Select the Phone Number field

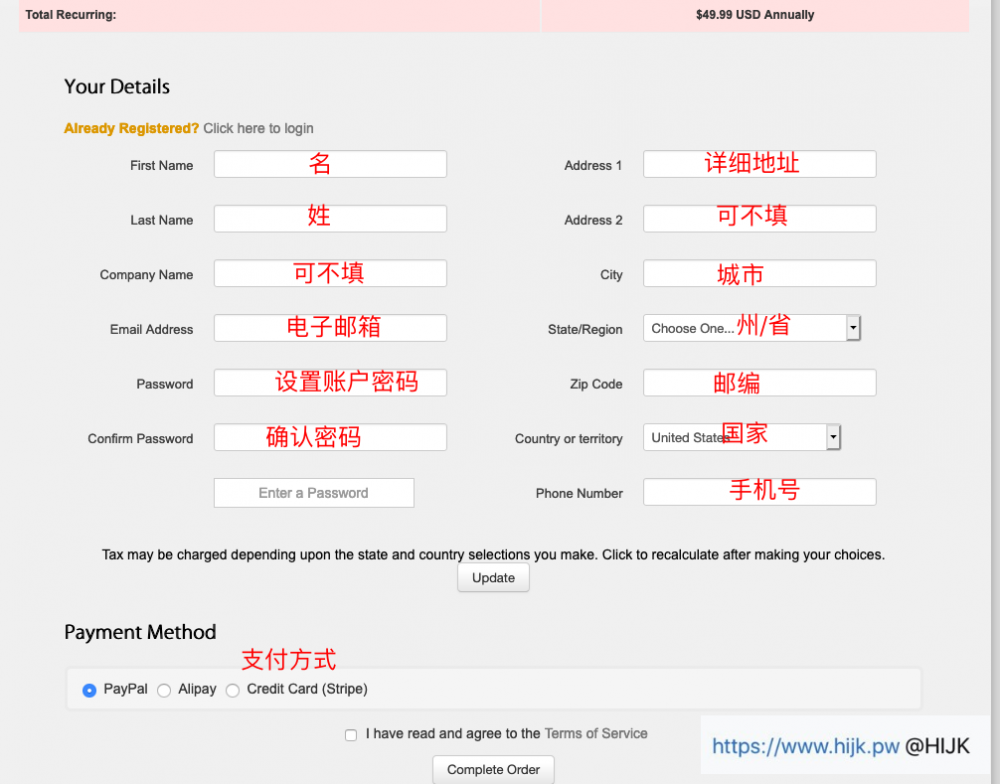(x=759, y=492)
